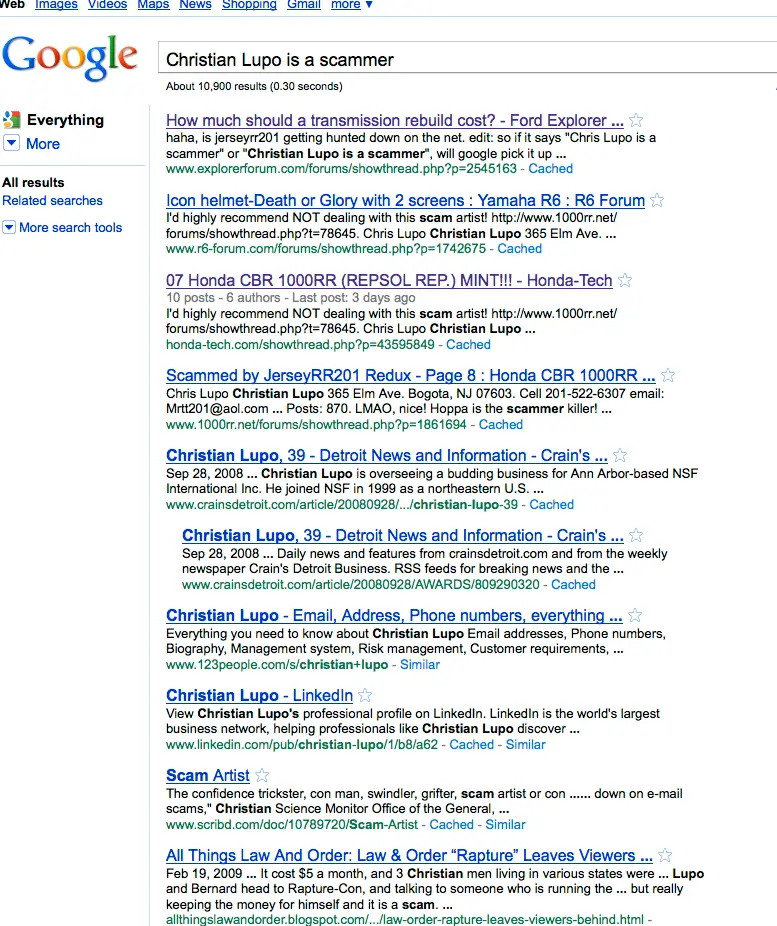This screenshot has width=777, height=926.
Task: Open News from the top navigation
Action: [195, 5]
